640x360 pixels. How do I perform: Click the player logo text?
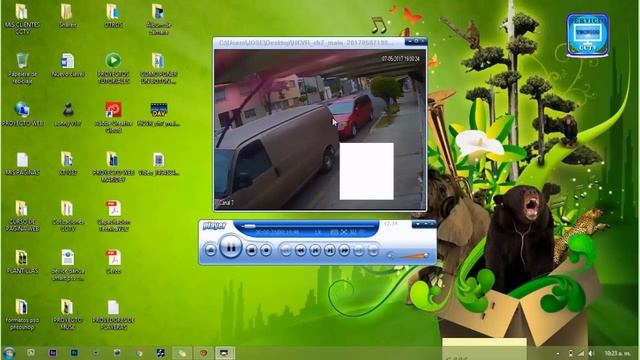click(x=214, y=226)
